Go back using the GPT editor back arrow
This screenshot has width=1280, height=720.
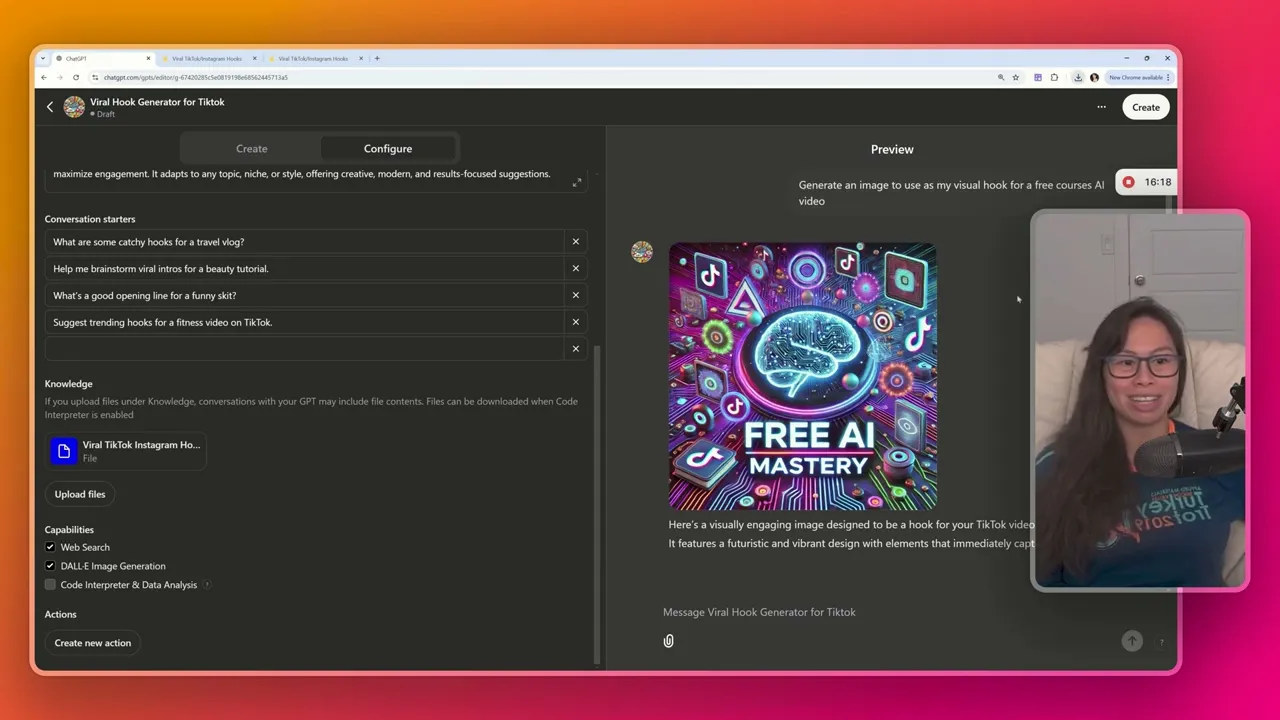coord(50,107)
